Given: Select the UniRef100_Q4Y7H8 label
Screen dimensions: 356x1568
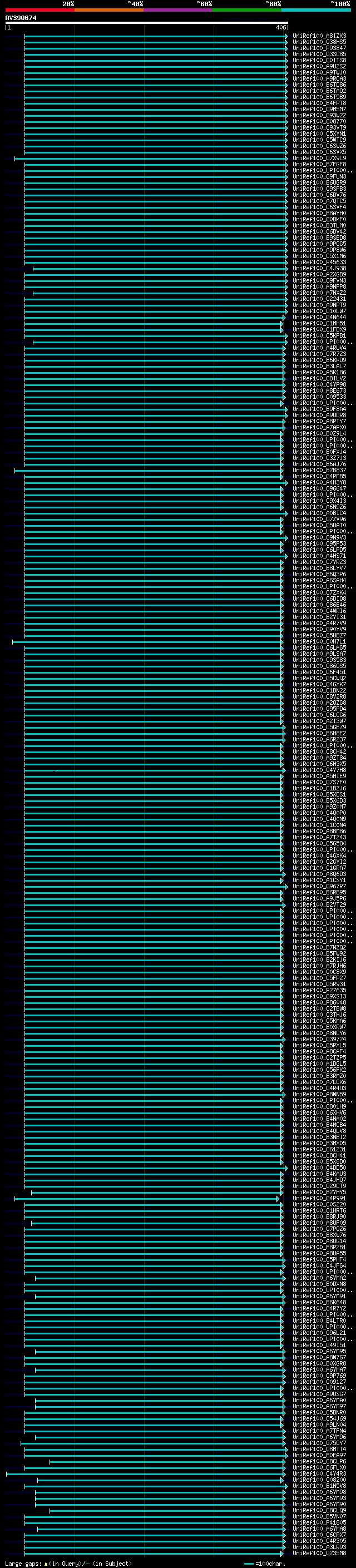Looking at the screenshot, I should (319, 770).
